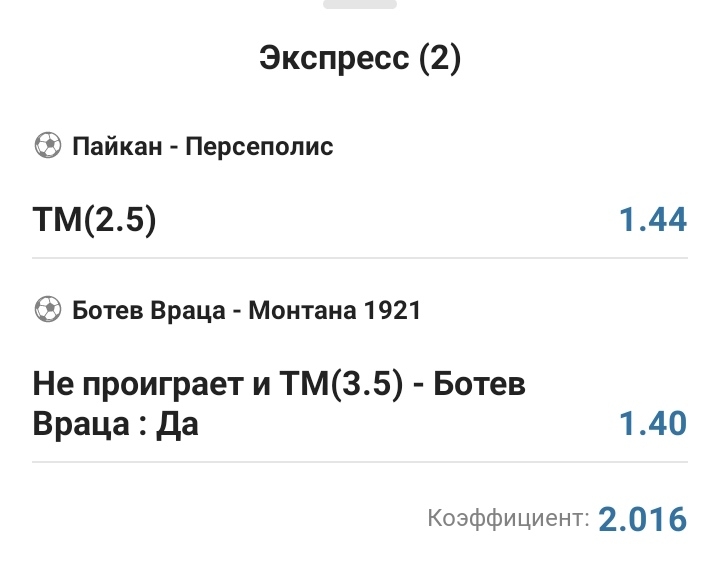Tap the 1.44 odds value
This screenshot has width=720, height=579.
click(653, 219)
